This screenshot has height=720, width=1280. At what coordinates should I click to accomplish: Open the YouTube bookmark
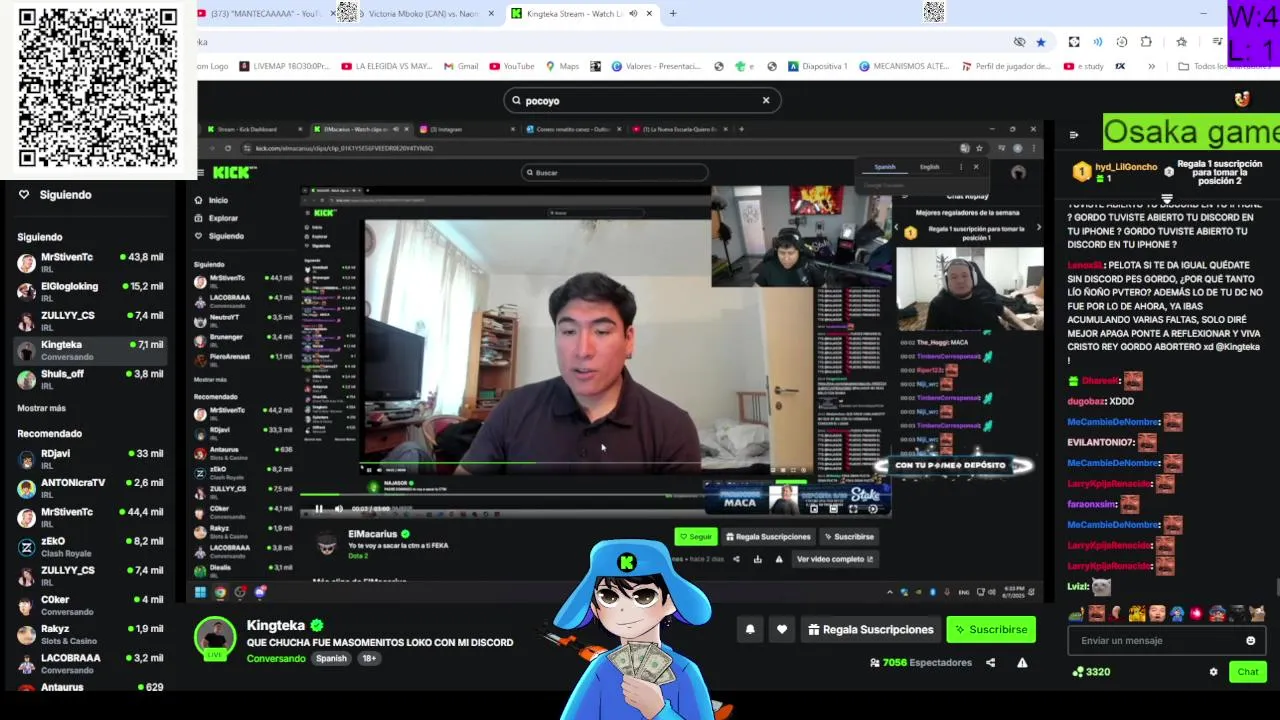[511, 67]
